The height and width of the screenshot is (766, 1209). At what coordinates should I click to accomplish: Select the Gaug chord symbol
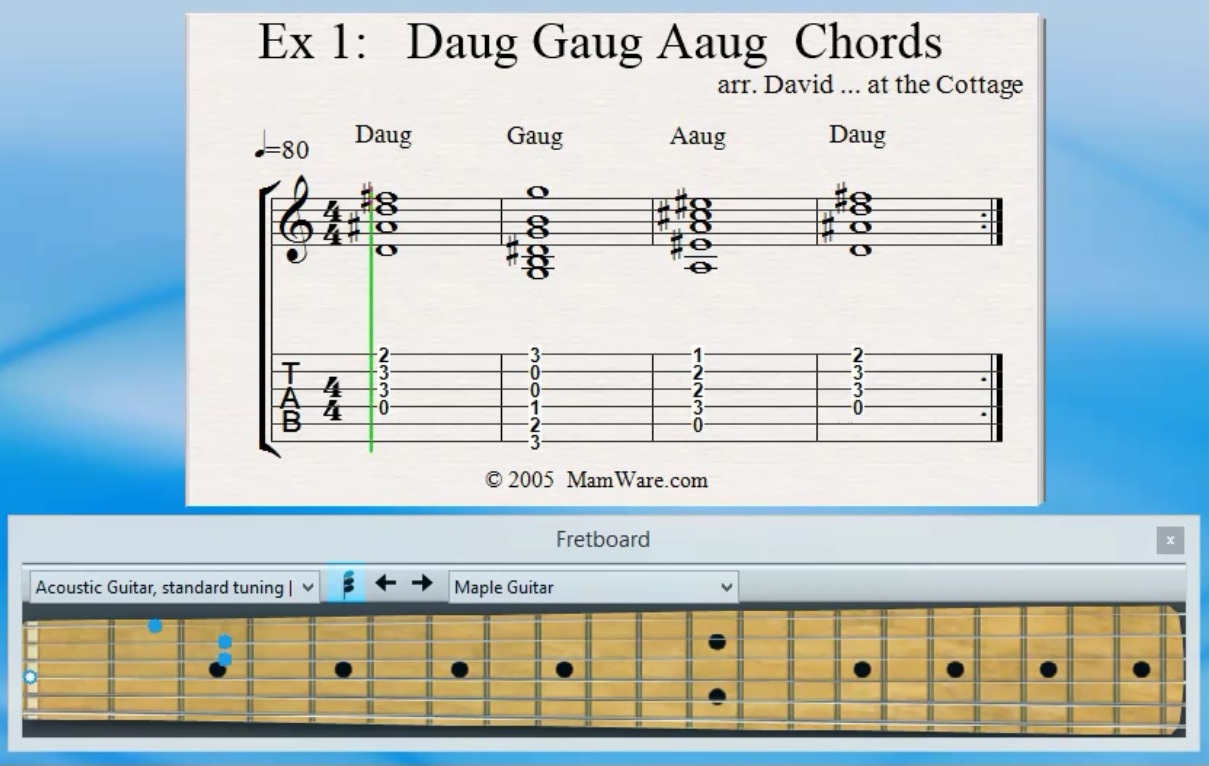point(534,136)
